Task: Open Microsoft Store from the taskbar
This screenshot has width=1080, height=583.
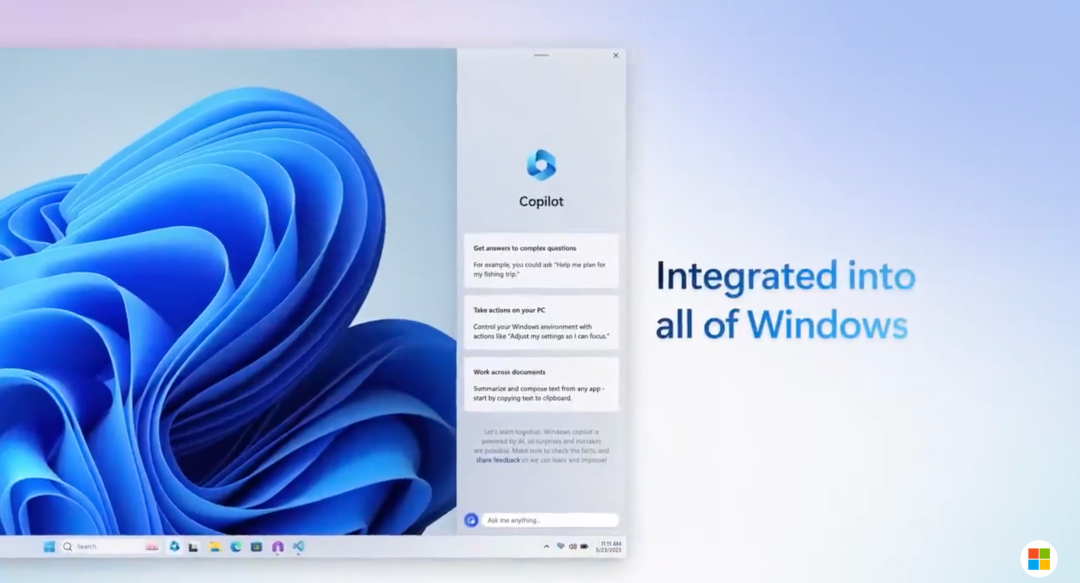Action: click(256, 546)
